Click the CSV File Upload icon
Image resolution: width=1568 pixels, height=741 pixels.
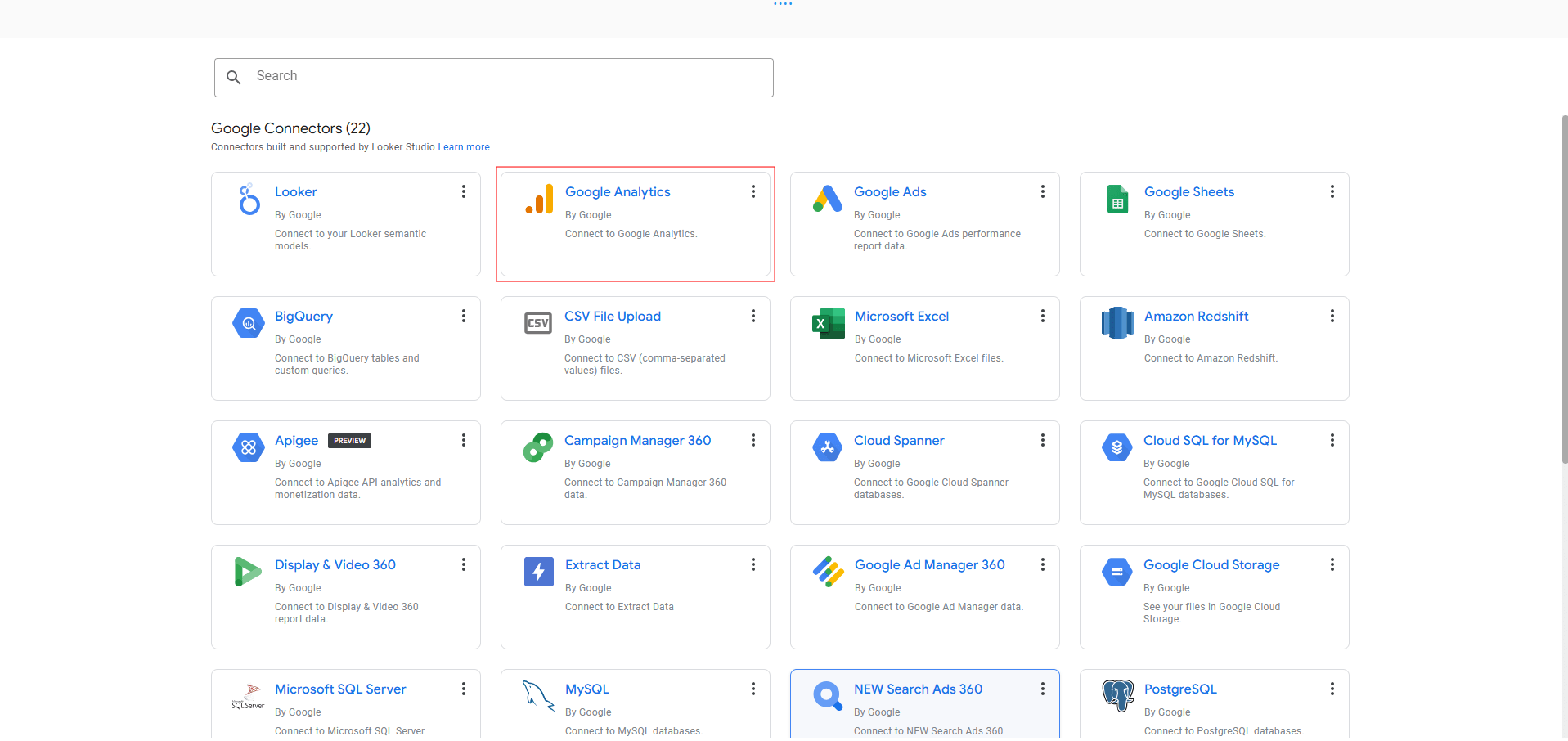click(538, 323)
